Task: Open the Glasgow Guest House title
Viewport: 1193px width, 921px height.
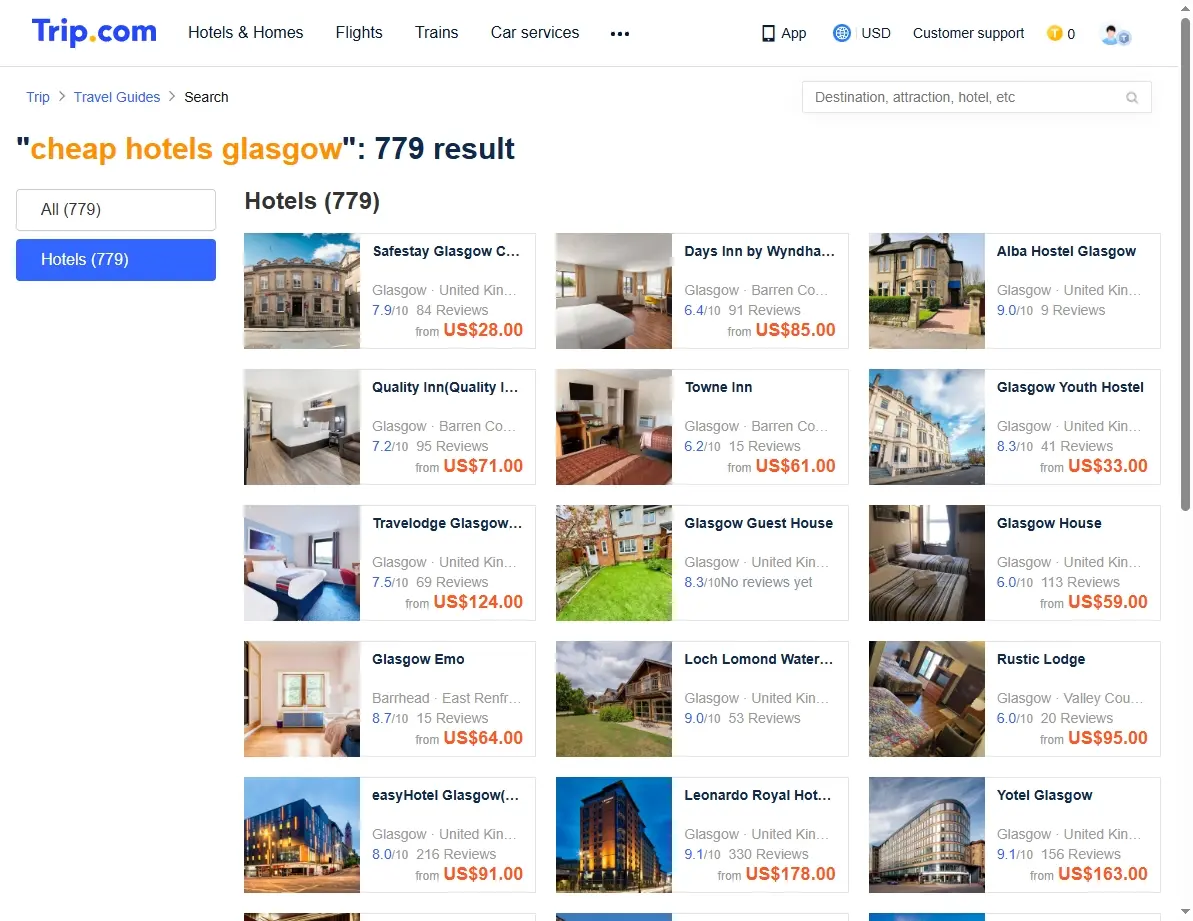Action: [759, 523]
